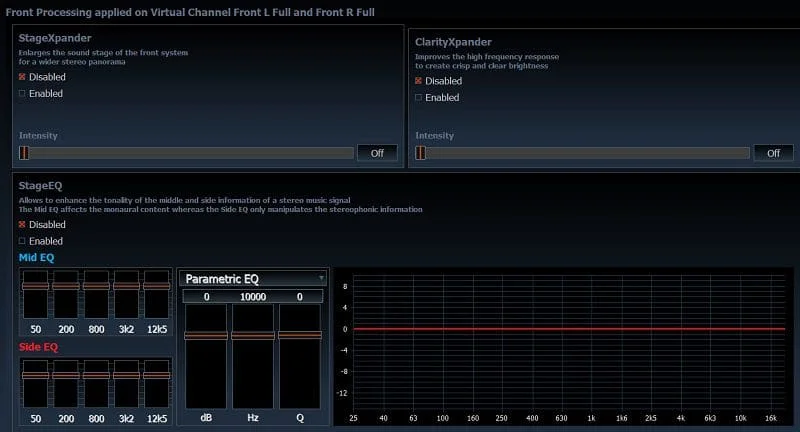
Task: Click the parametric Hz frequency fader
Action: point(253,335)
